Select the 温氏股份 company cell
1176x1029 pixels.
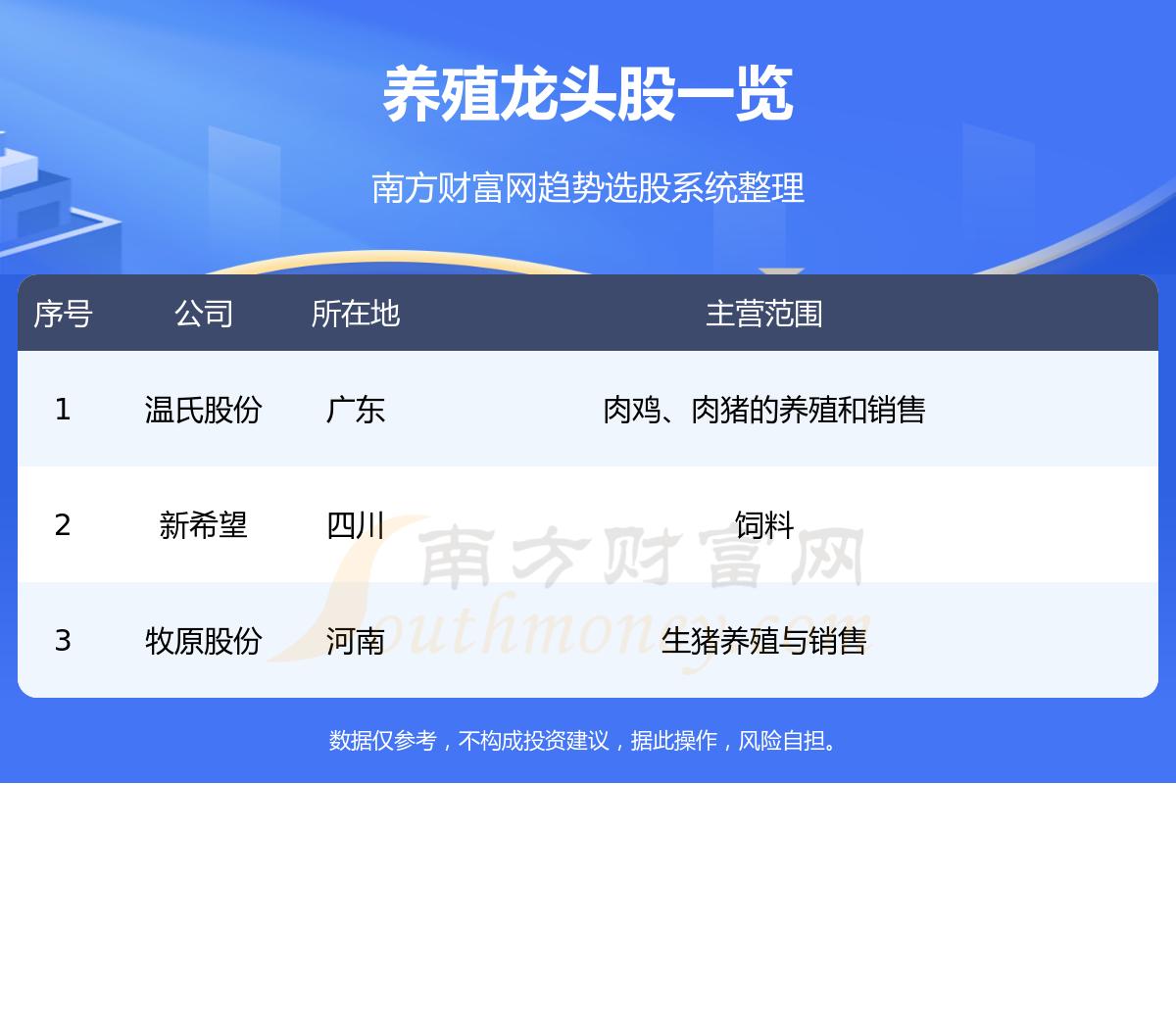(204, 409)
